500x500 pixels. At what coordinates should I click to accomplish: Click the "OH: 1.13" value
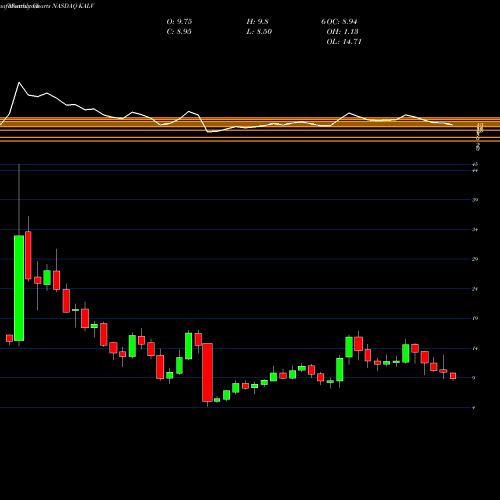pos(342,32)
